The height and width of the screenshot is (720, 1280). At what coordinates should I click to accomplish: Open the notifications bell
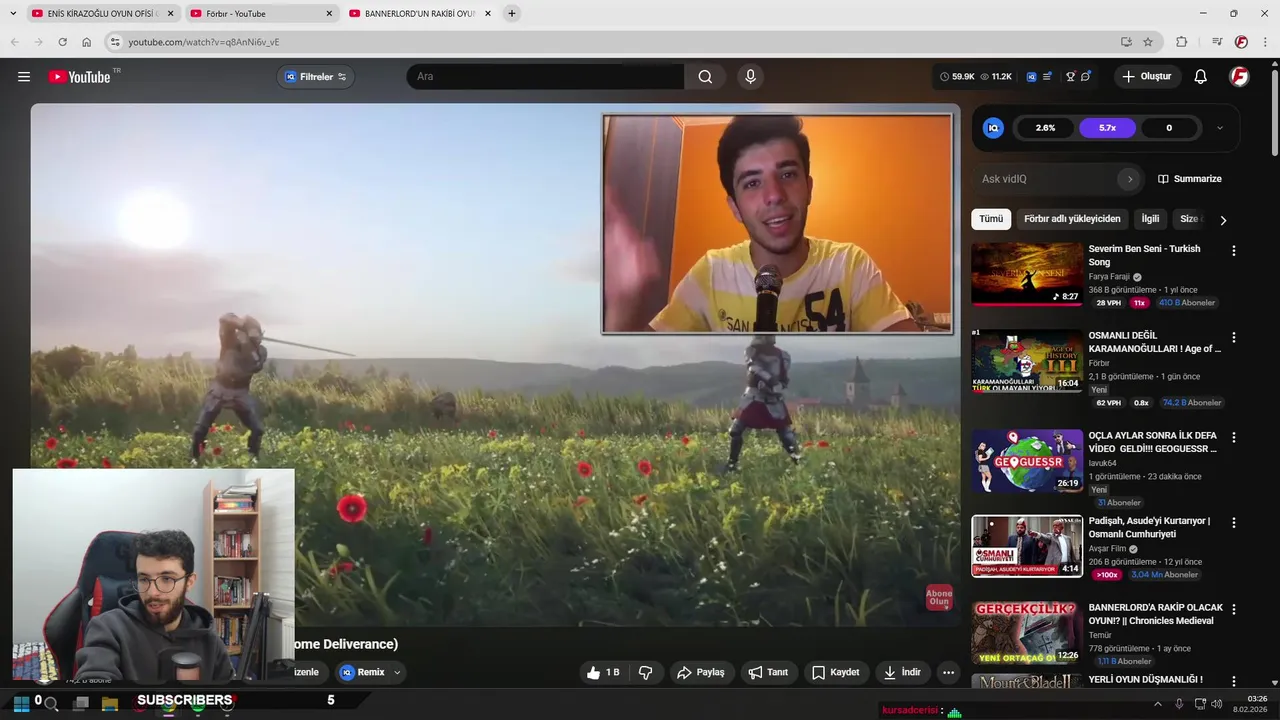click(x=1201, y=77)
